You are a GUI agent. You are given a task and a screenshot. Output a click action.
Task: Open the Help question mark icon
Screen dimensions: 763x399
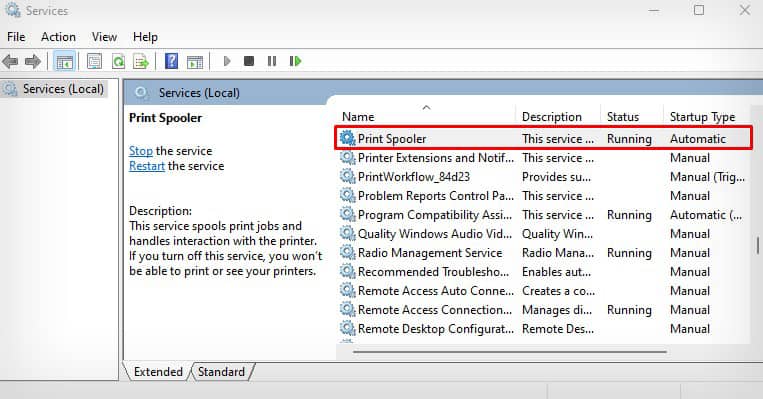pos(171,61)
